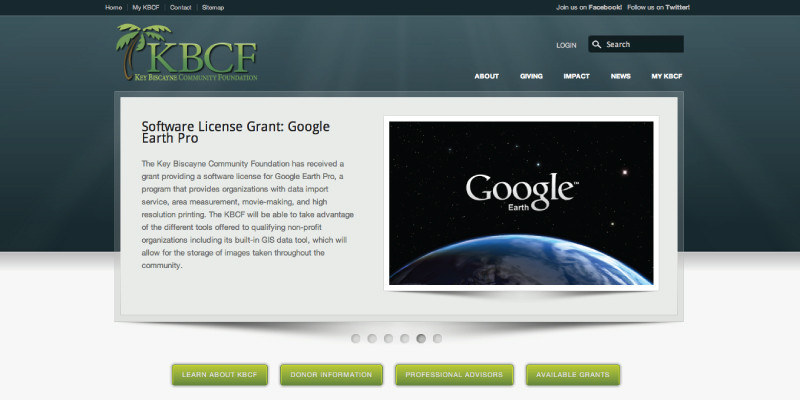The width and height of the screenshot is (800, 400).
Task: Open the GIVING navigation menu
Action: pos(531,77)
